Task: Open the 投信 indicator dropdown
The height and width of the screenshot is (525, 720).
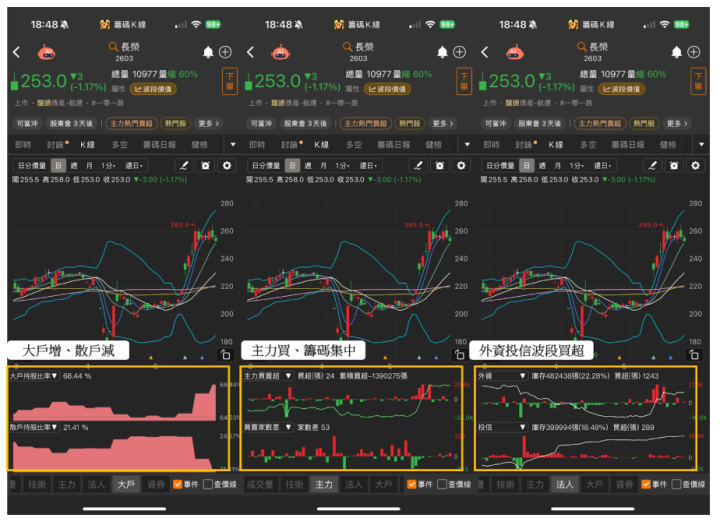Action: tap(502, 427)
